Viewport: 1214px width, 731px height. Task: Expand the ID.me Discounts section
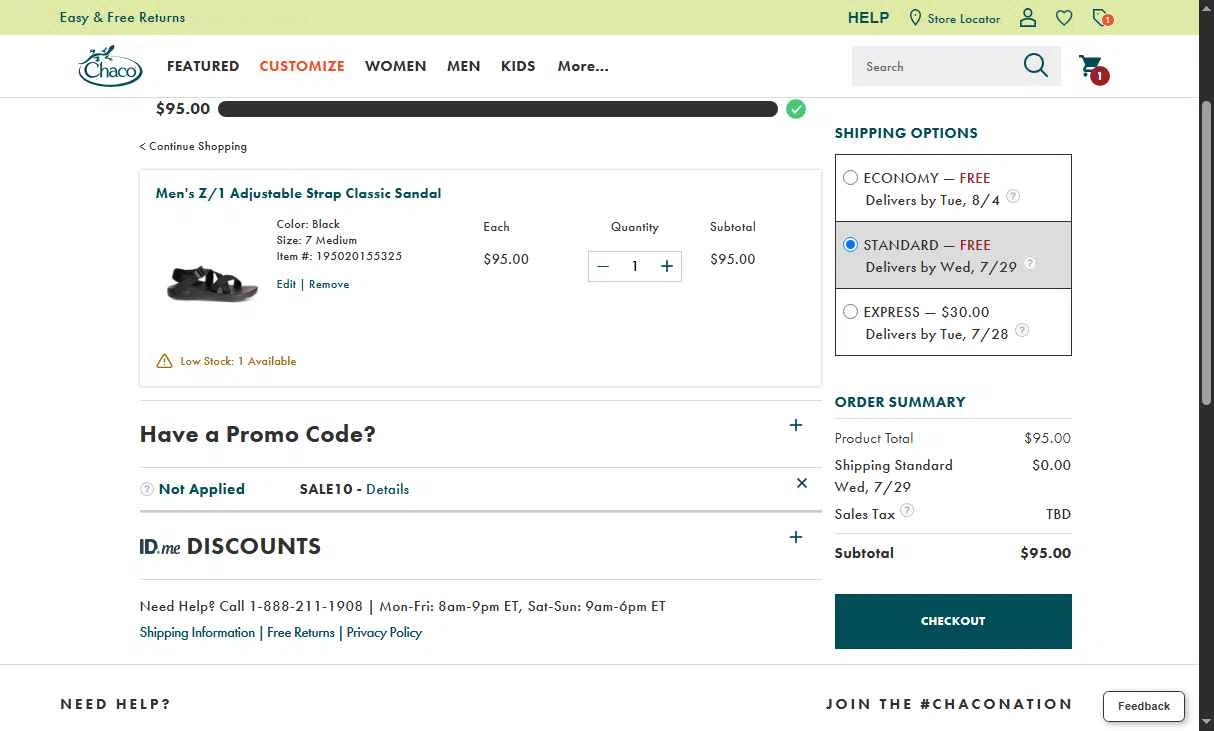(x=796, y=537)
